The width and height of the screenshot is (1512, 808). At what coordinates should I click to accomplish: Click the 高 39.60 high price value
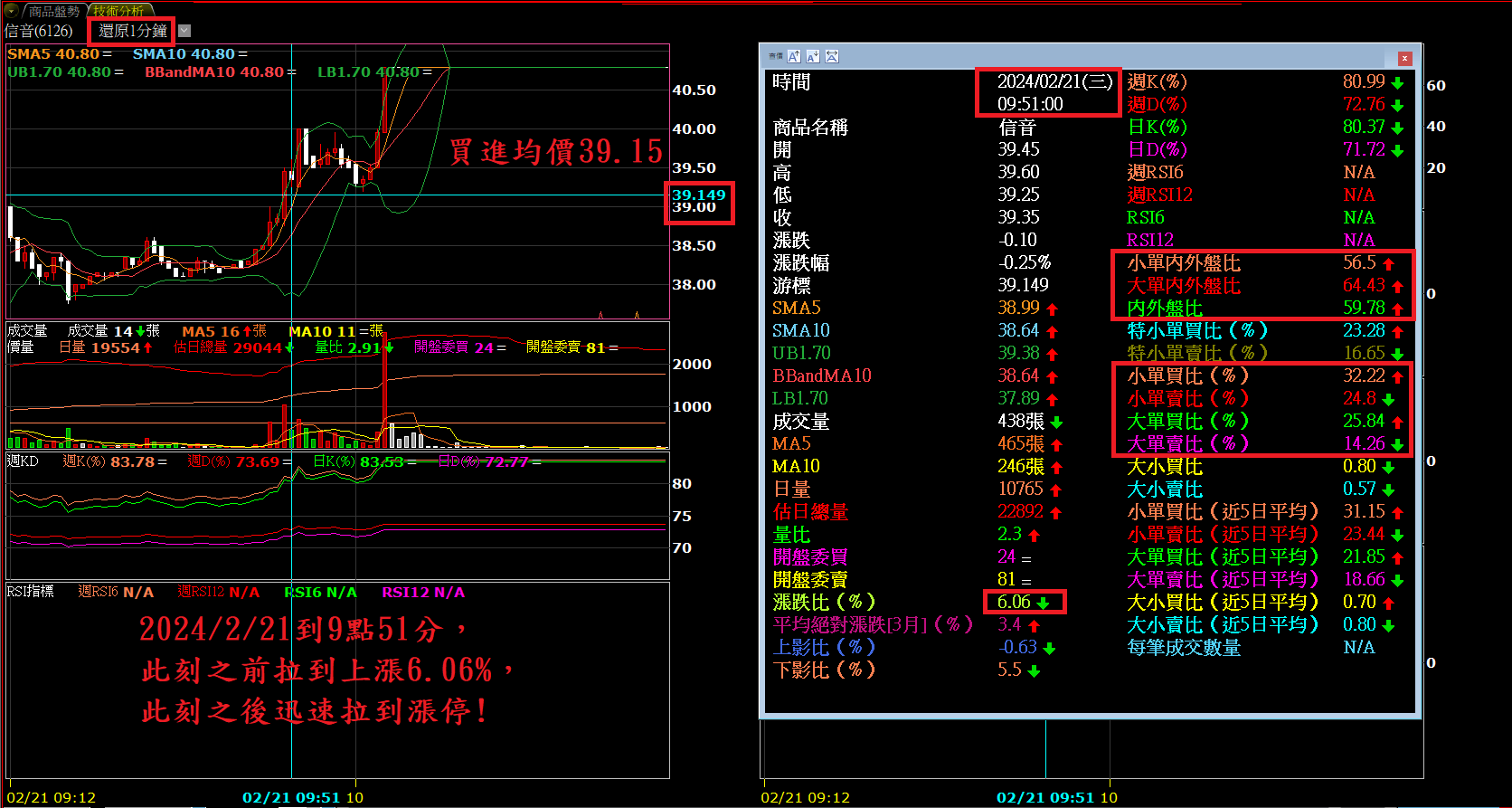coord(1018,172)
